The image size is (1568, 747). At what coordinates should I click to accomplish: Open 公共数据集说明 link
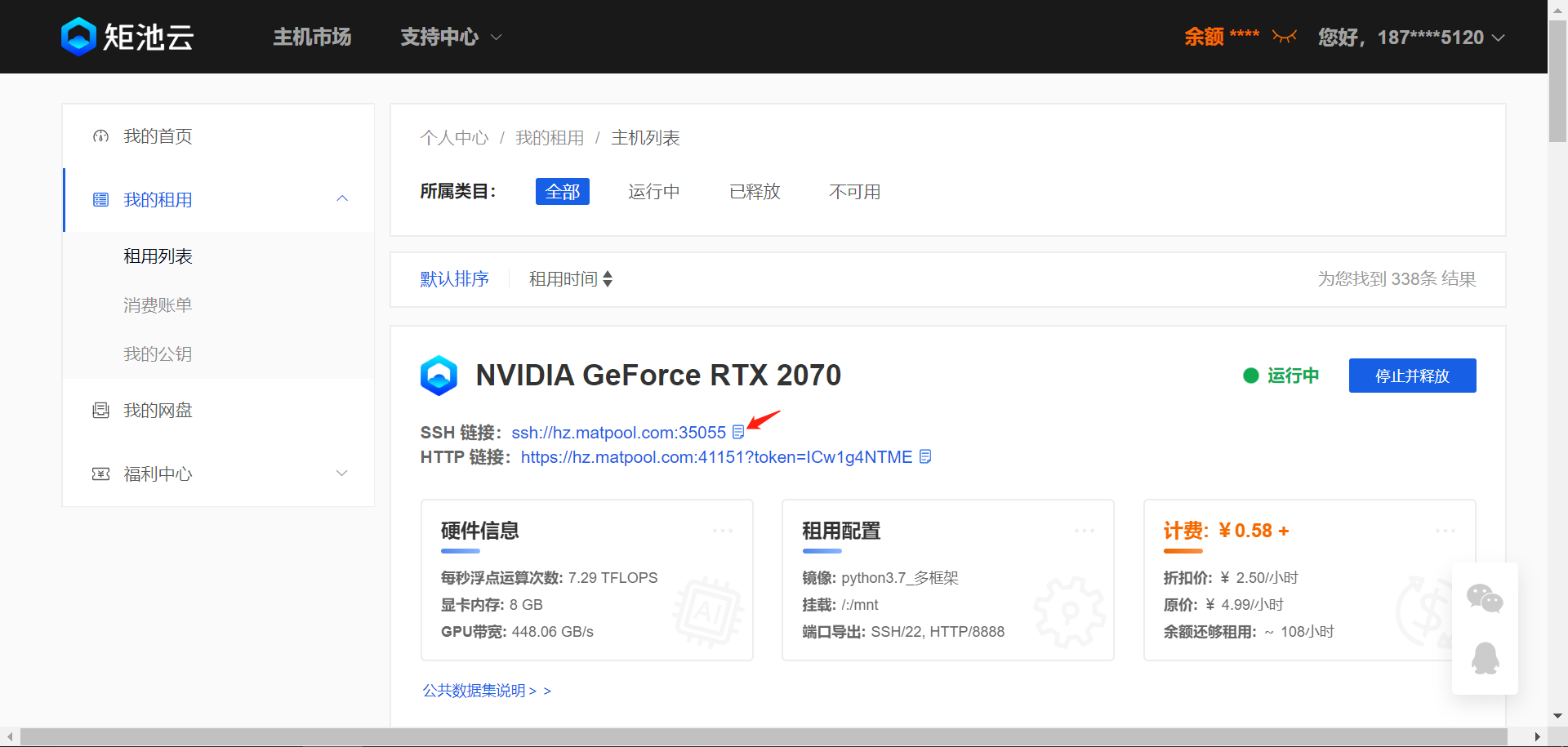point(487,691)
